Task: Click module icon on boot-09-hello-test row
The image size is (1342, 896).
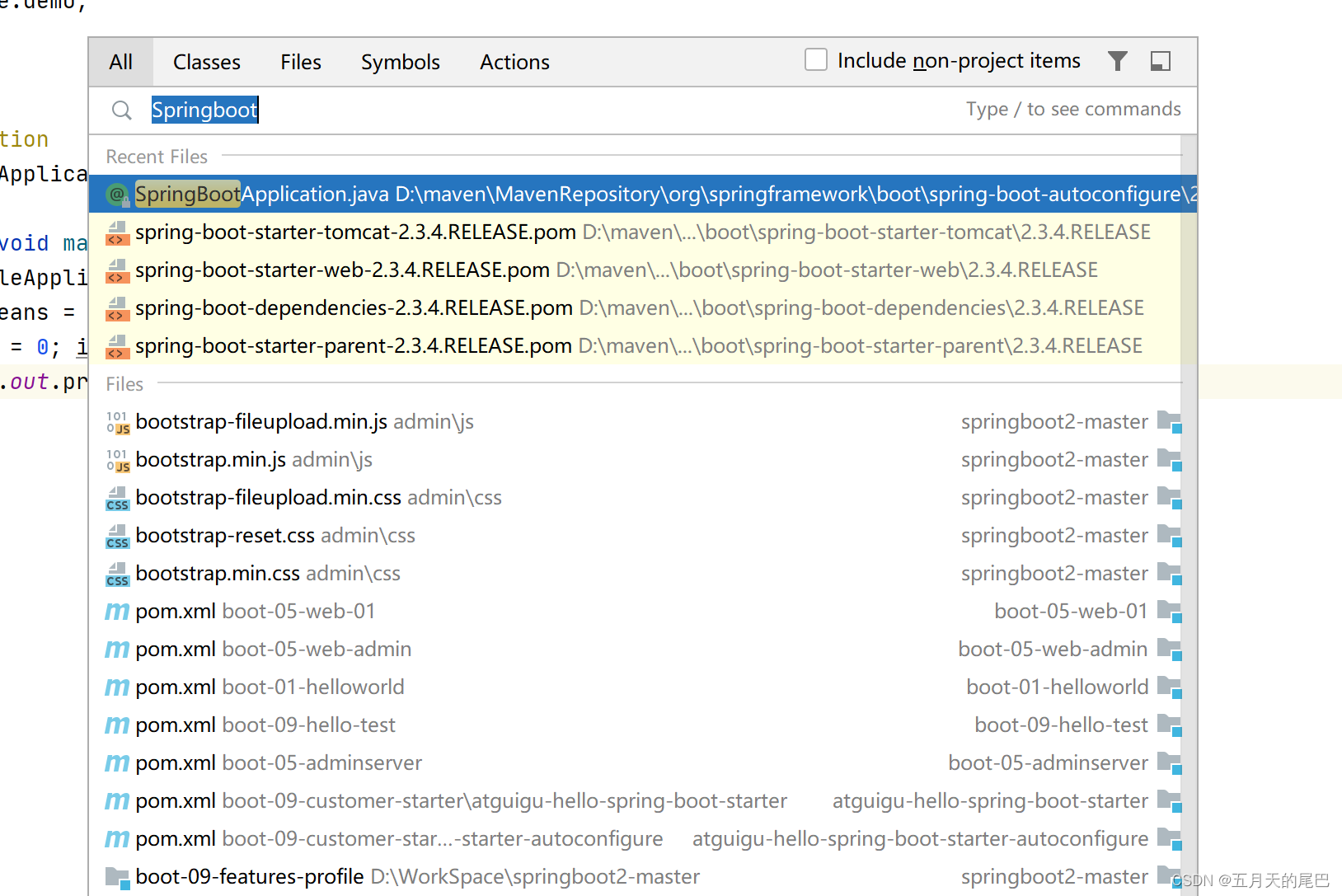Action: [1170, 725]
